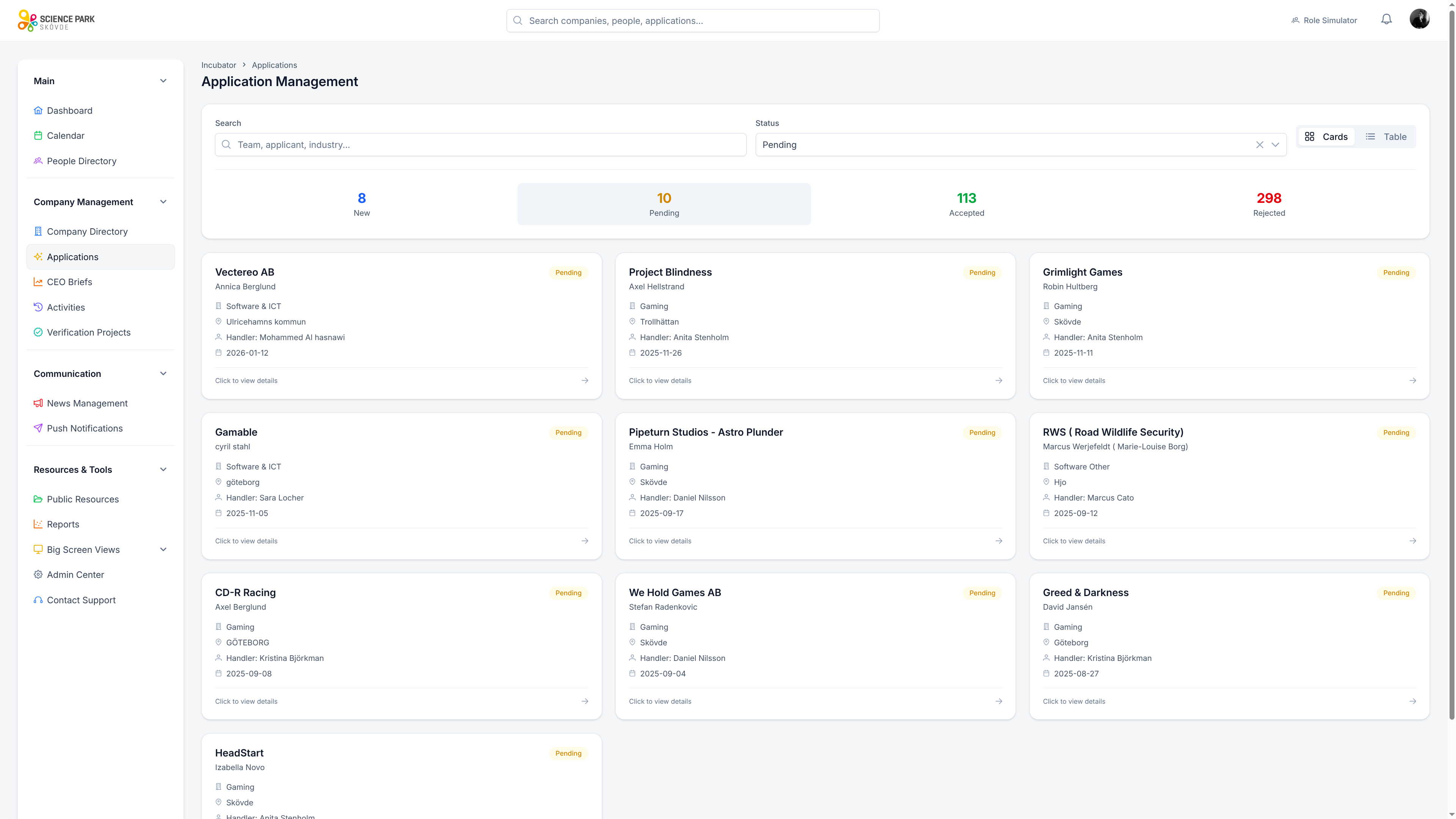Open People Directory
The width and height of the screenshot is (1456, 819).
coord(100,161)
